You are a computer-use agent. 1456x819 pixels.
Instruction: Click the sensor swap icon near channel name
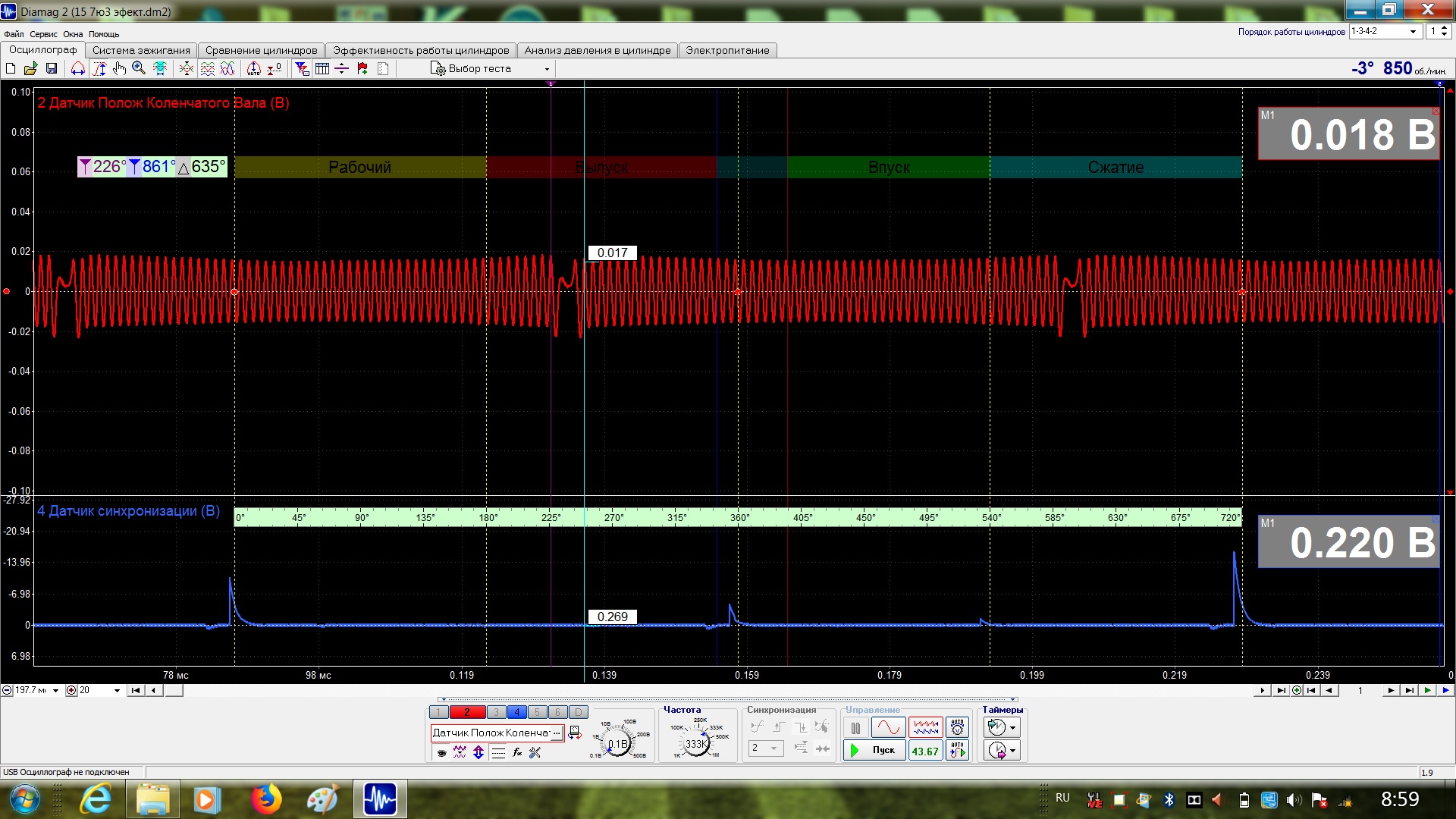pyautogui.click(x=575, y=733)
